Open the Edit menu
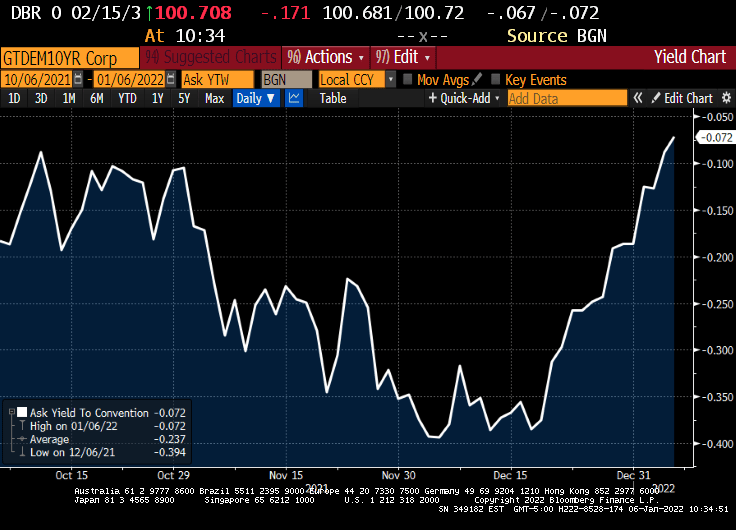Viewport: 736px width, 530px height. (402, 57)
